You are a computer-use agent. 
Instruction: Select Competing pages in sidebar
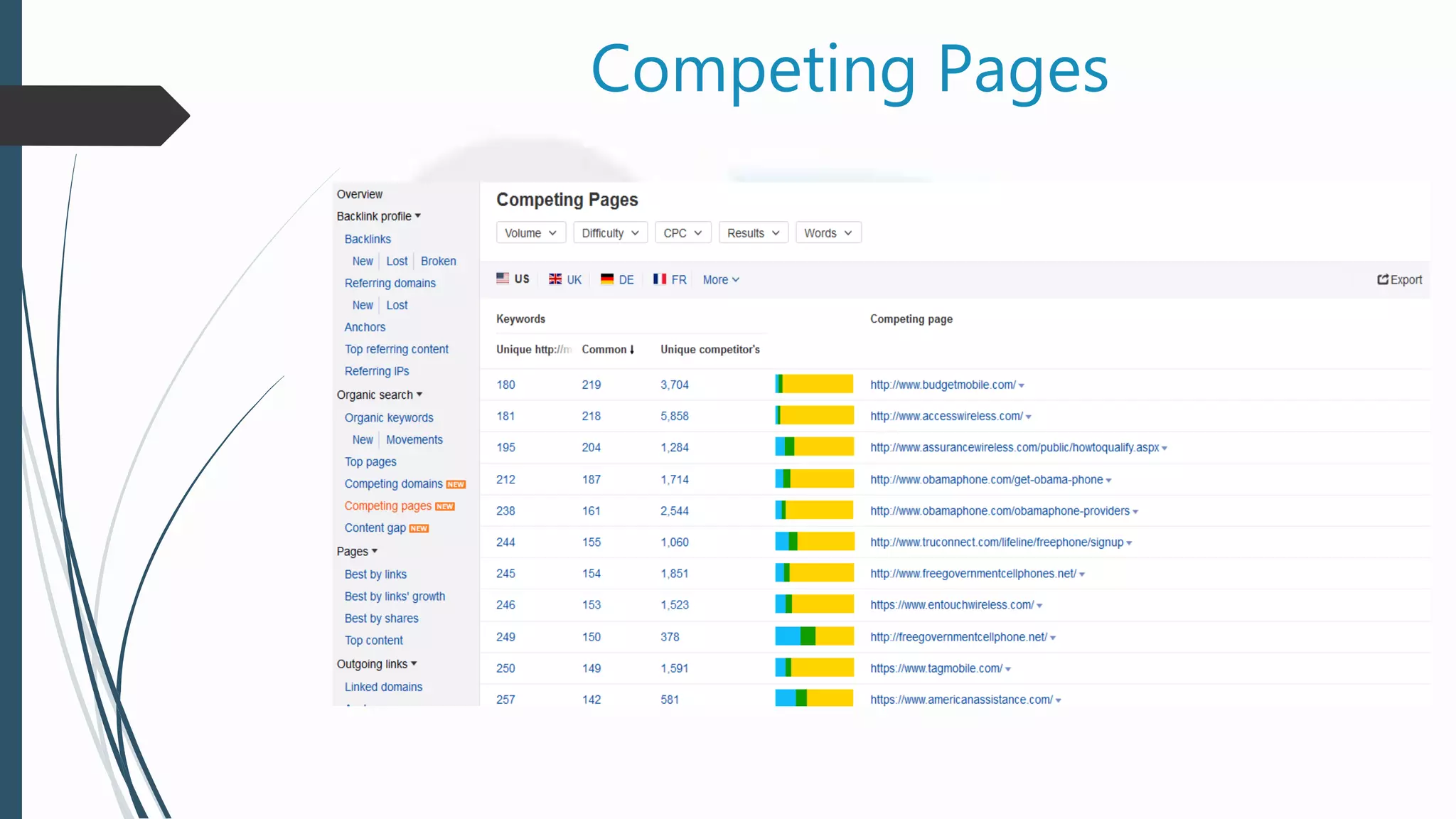388,506
